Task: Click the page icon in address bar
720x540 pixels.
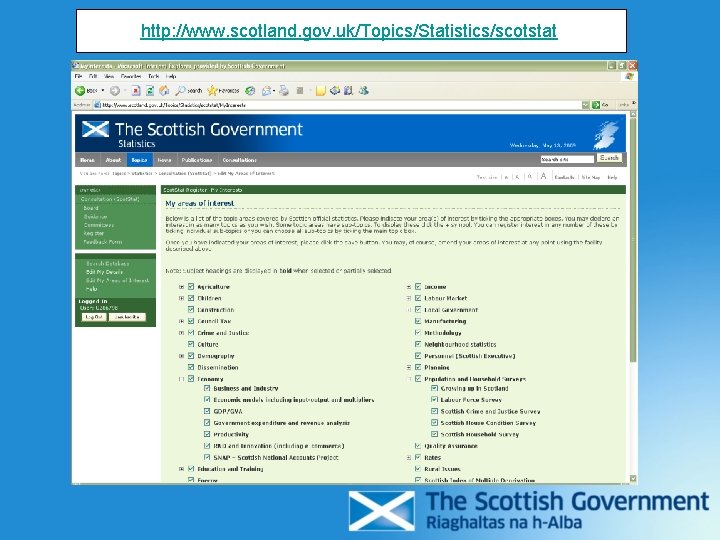Action: pos(97,105)
